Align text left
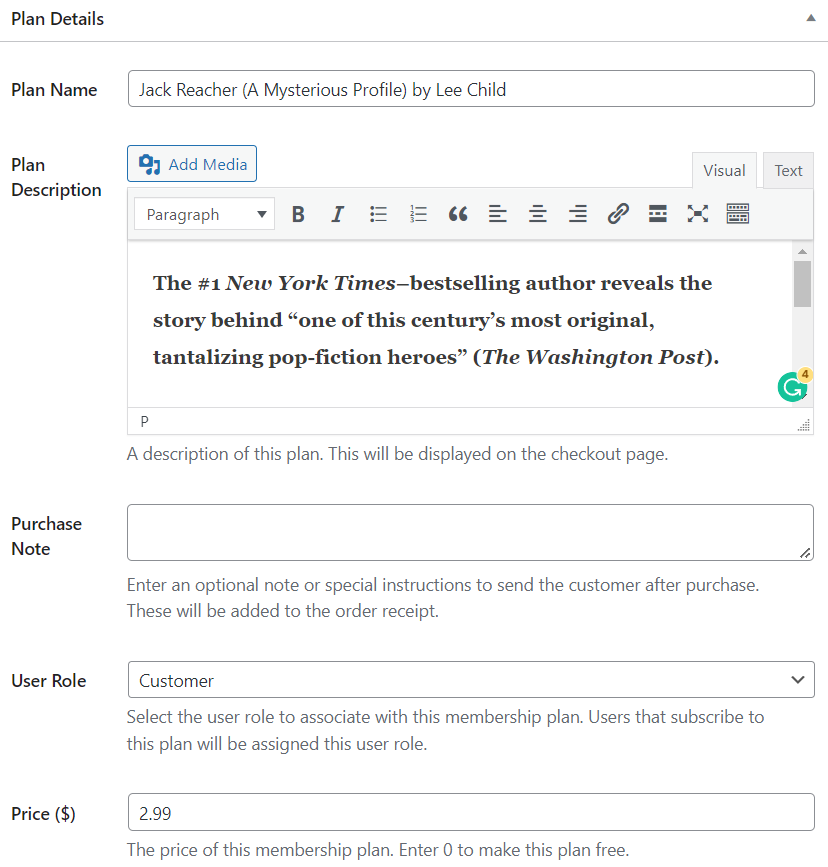828x867 pixels. tap(498, 214)
